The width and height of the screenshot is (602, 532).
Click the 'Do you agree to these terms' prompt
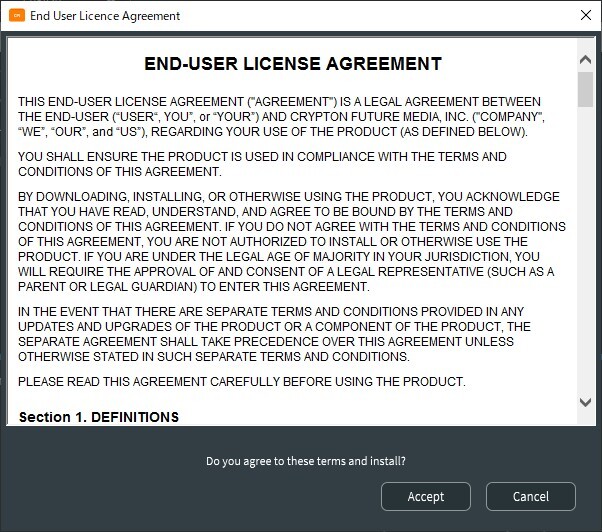coord(306,461)
